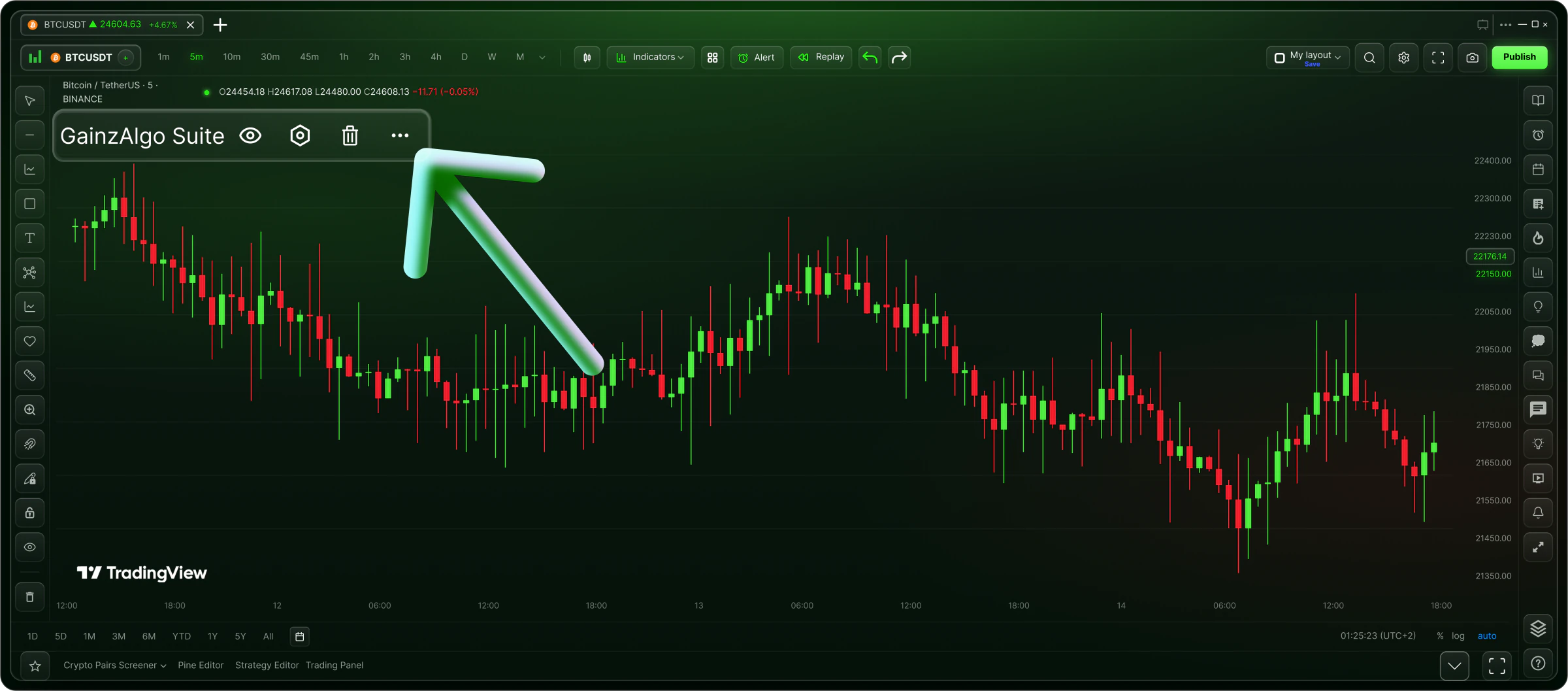Open the economic calendar panel
Viewport: 1568px width, 691px height.
1539,169
